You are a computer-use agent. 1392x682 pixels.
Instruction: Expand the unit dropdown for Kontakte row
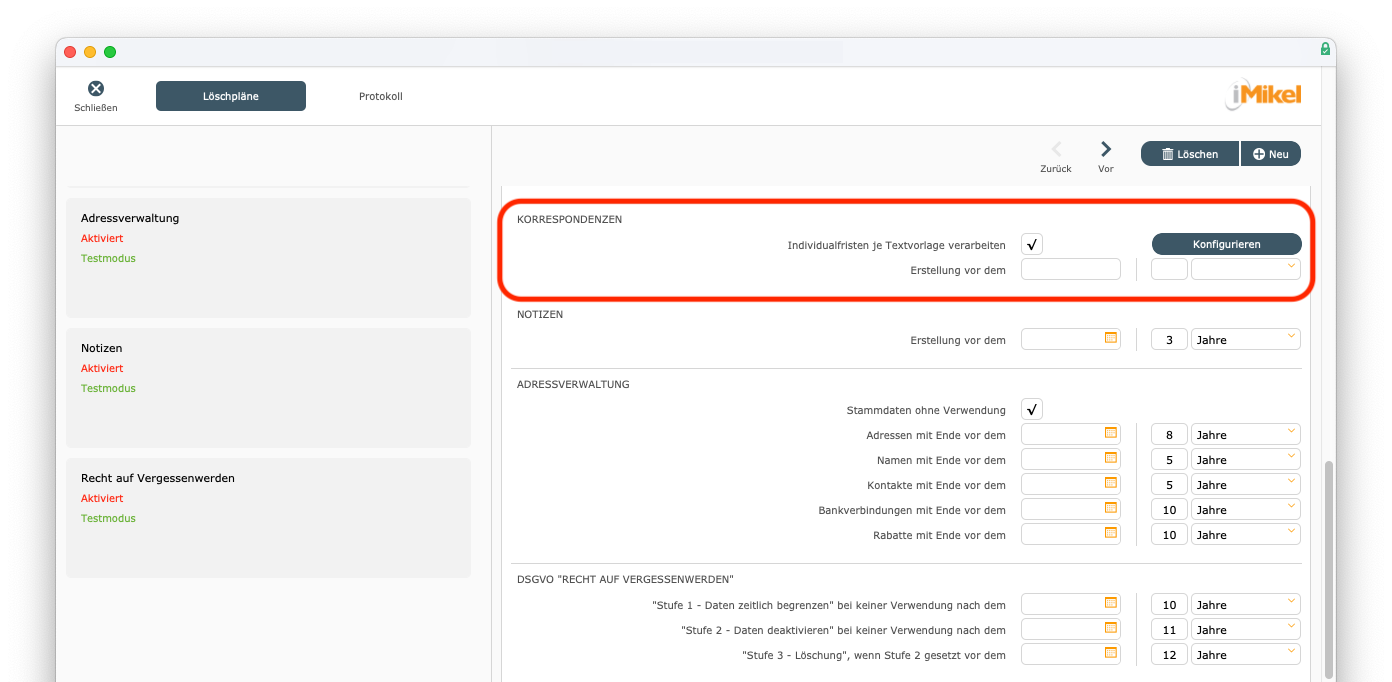click(1245, 484)
